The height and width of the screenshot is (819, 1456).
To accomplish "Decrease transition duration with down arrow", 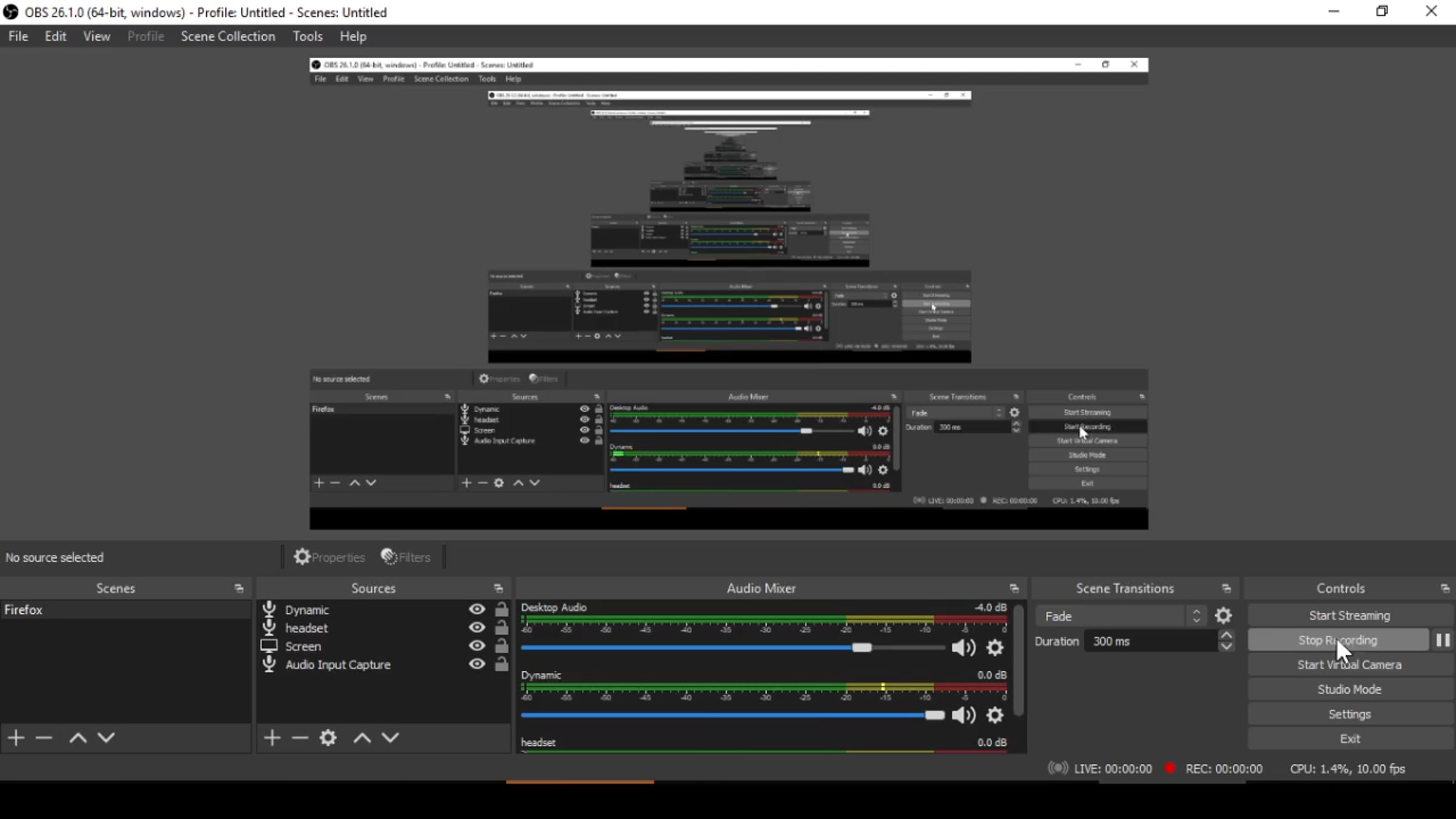I will (1226, 647).
